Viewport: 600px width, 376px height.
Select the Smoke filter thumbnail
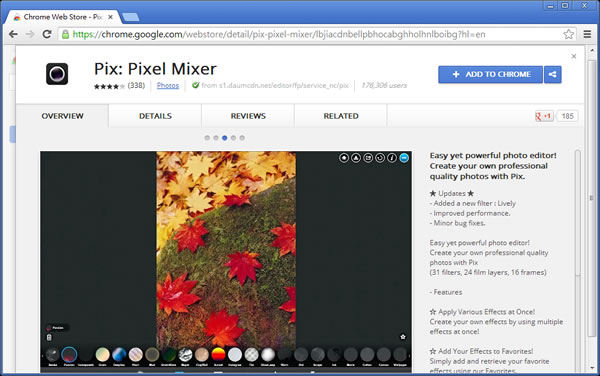[52, 355]
